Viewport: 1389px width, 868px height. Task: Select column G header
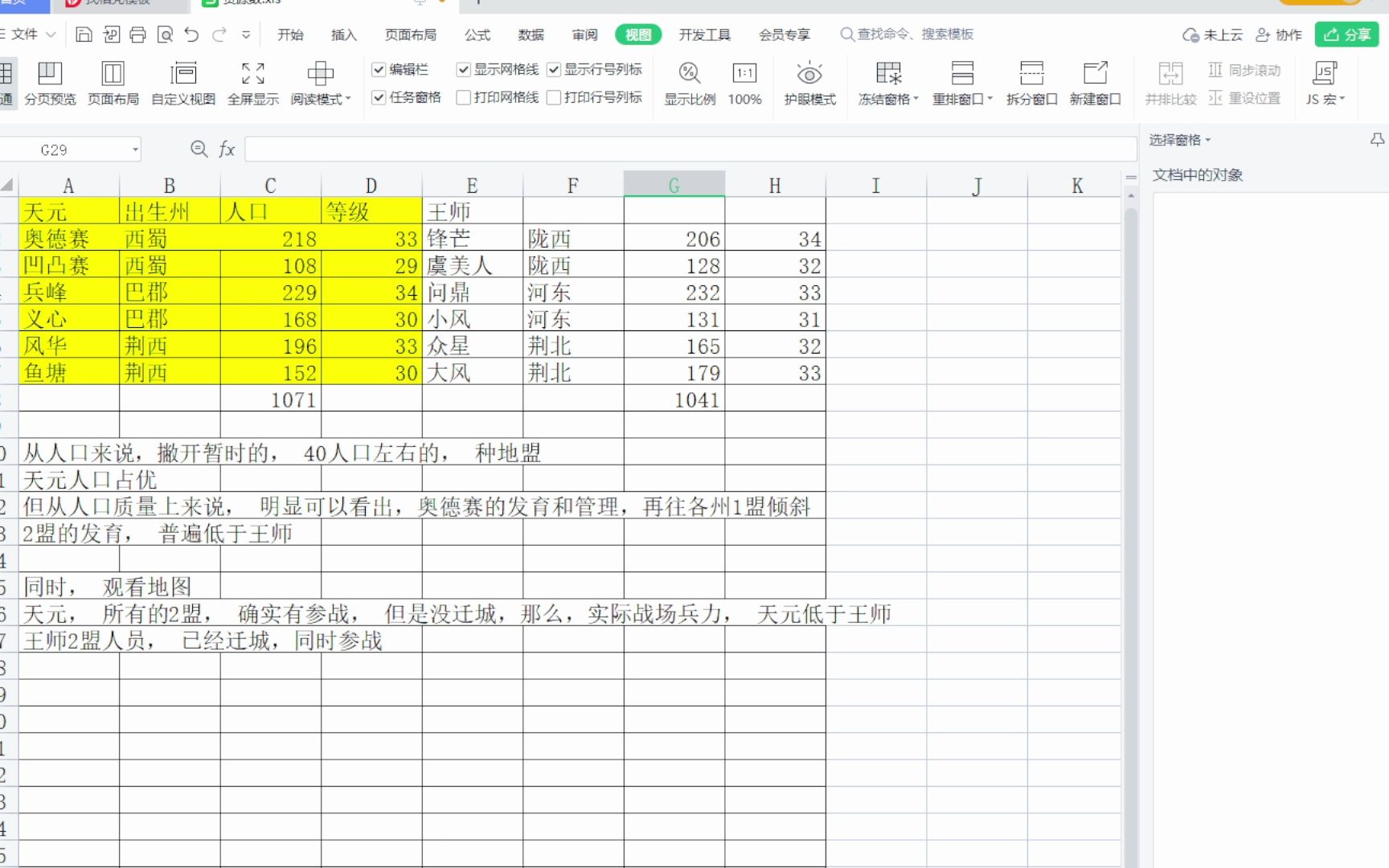pos(674,185)
